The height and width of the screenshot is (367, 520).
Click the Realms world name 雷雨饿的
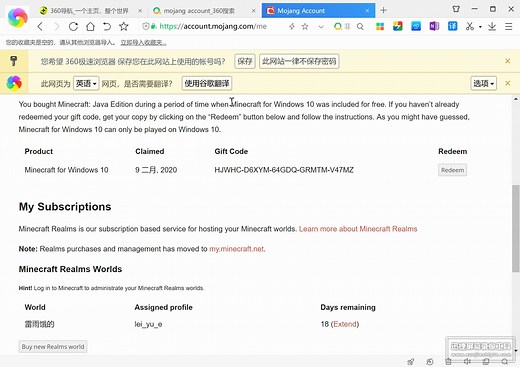(39, 324)
